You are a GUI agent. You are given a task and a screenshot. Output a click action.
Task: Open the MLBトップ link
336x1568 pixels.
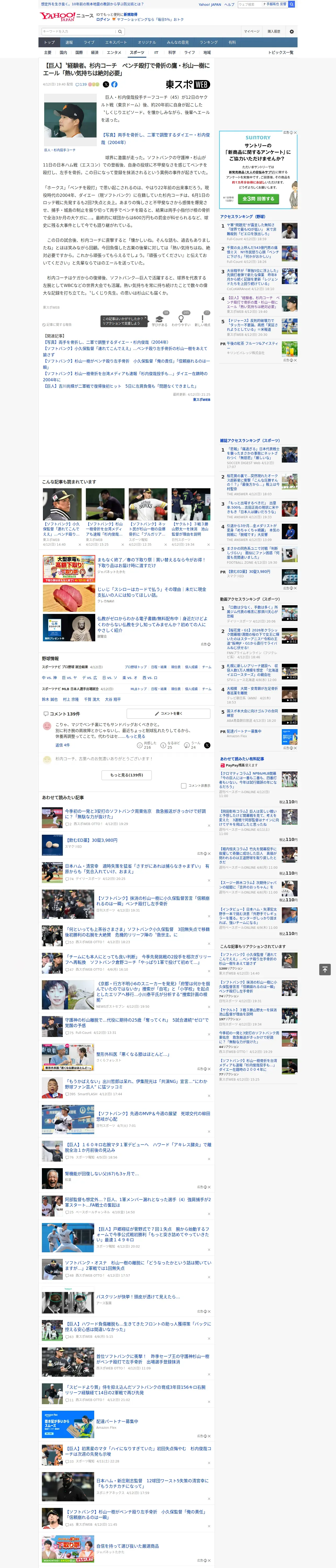tap(138, 689)
